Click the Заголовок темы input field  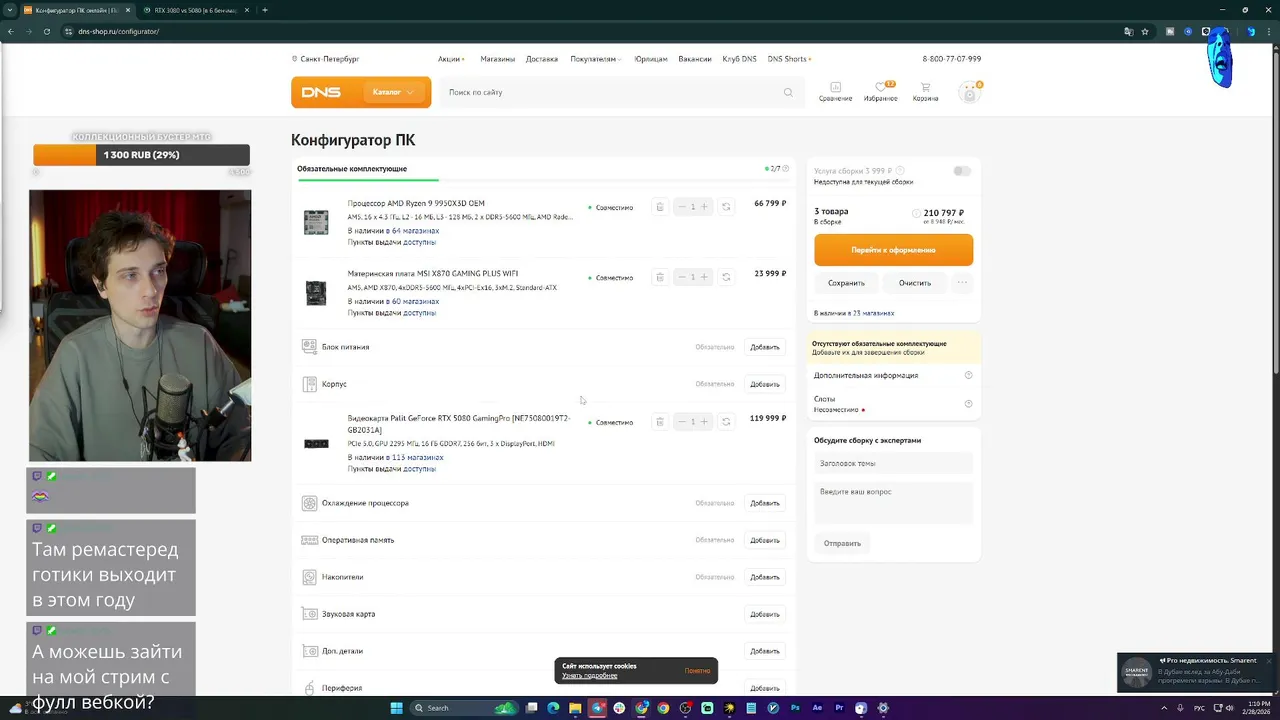[893, 463]
